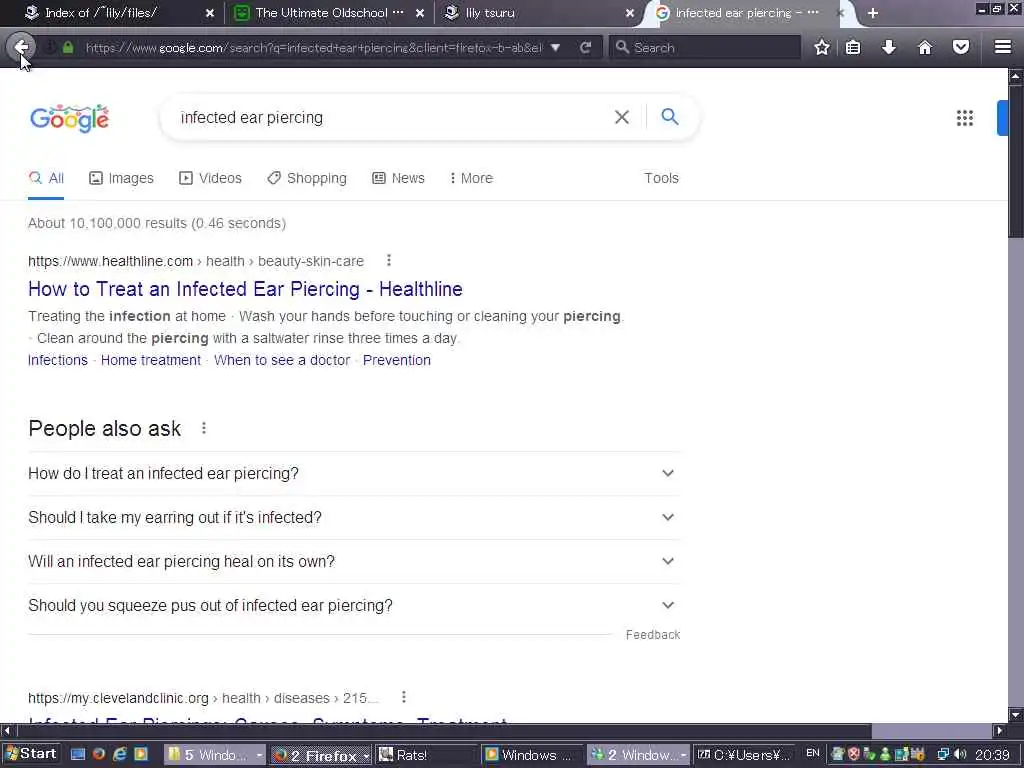Image resolution: width=1024 pixels, height=768 pixels.
Task: Show bookmarks list icon in toolbar
Action: [853, 47]
